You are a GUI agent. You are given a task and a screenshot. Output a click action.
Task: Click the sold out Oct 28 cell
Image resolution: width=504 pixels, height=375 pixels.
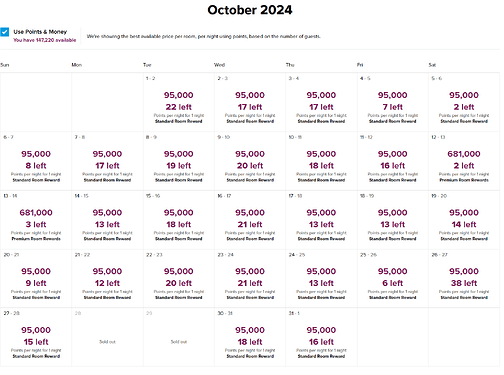(107, 337)
